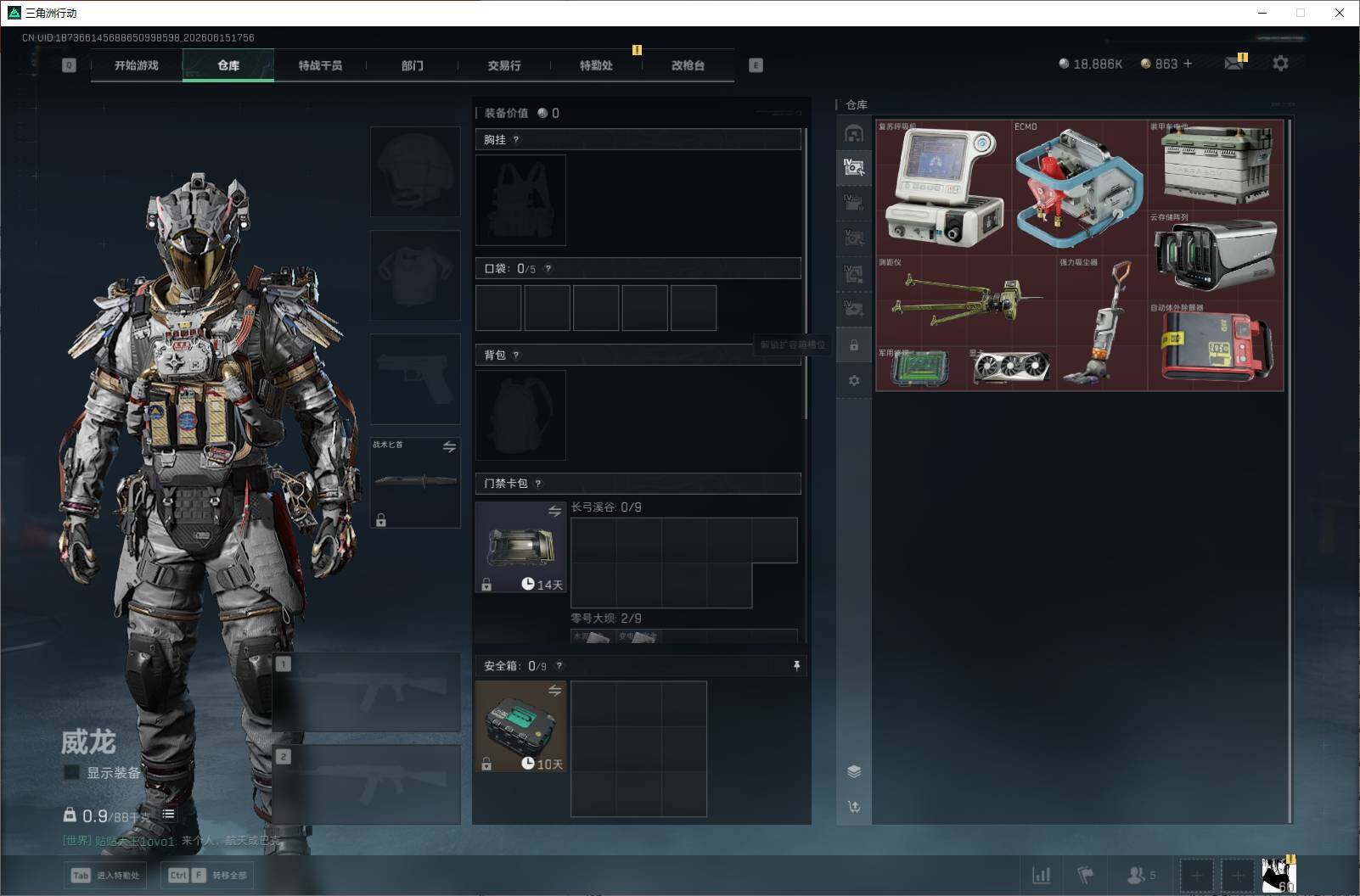Open the friends list icon showing 5
The height and width of the screenshot is (896, 1360).
click(1141, 875)
